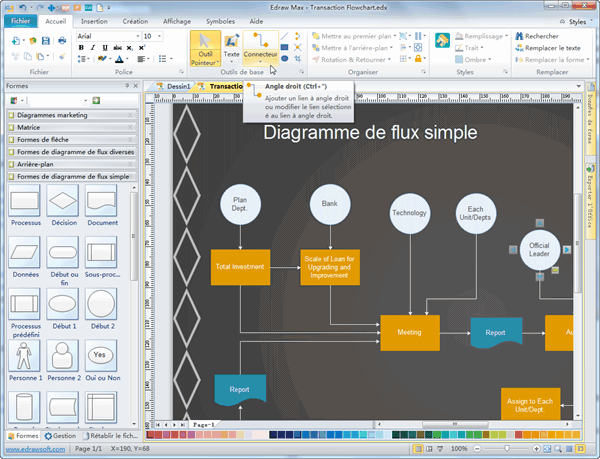The width and height of the screenshot is (600, 459).
Task: Open the Diagrammes marketing library
Action: [x=72, y=115]
